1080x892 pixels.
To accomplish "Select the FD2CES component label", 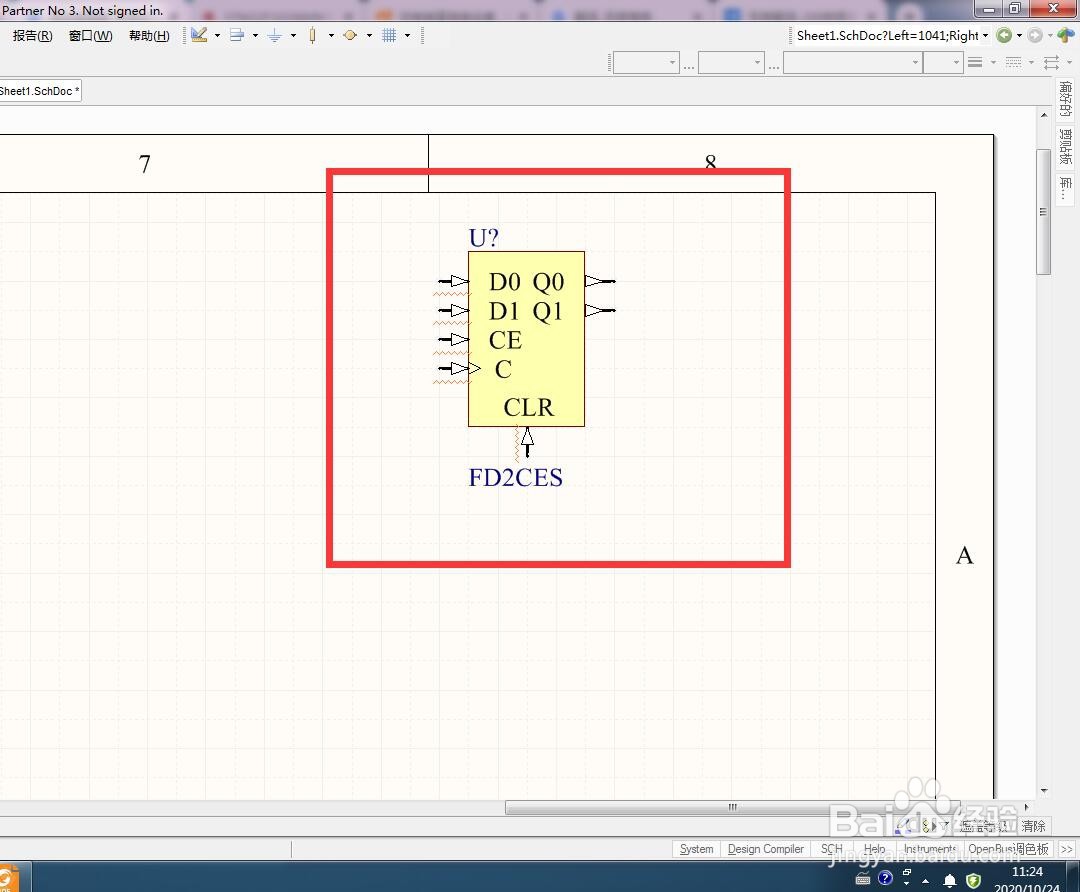I will point(515,477).
